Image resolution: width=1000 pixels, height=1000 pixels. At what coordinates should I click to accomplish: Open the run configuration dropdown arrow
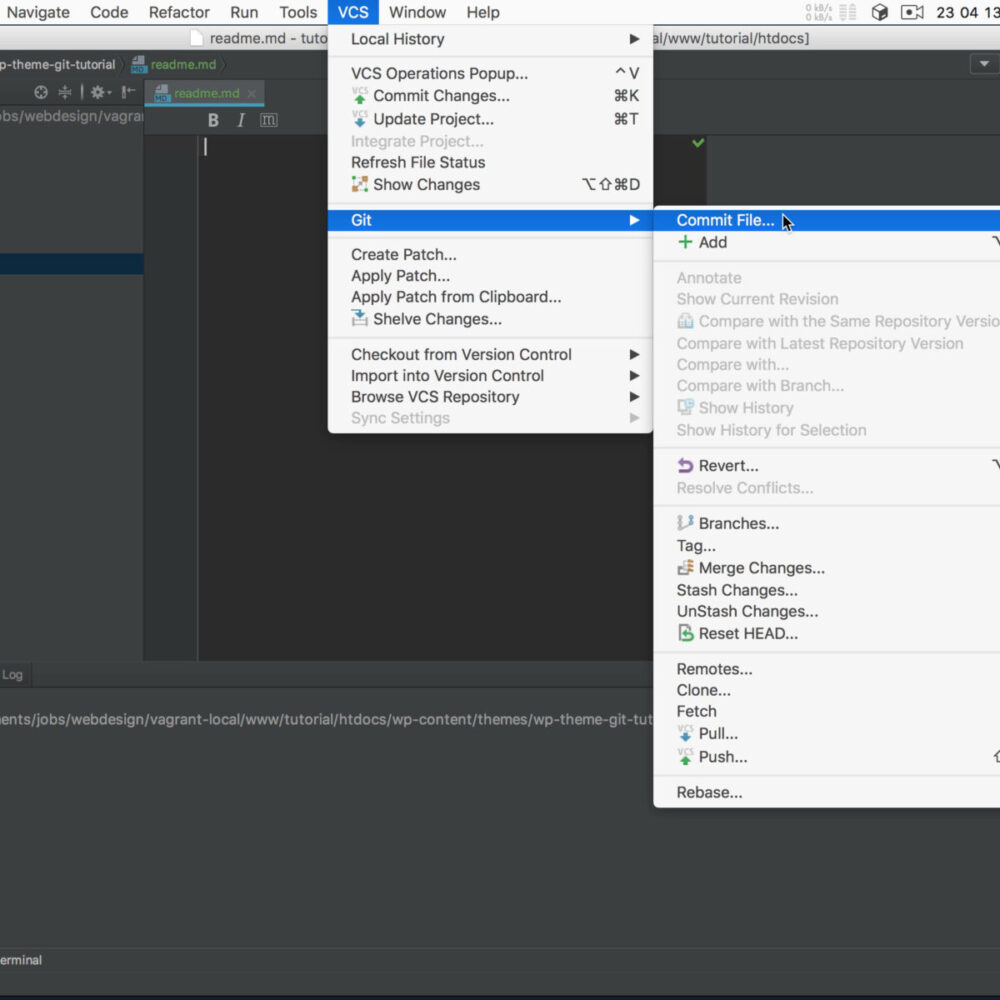[984, 64]
